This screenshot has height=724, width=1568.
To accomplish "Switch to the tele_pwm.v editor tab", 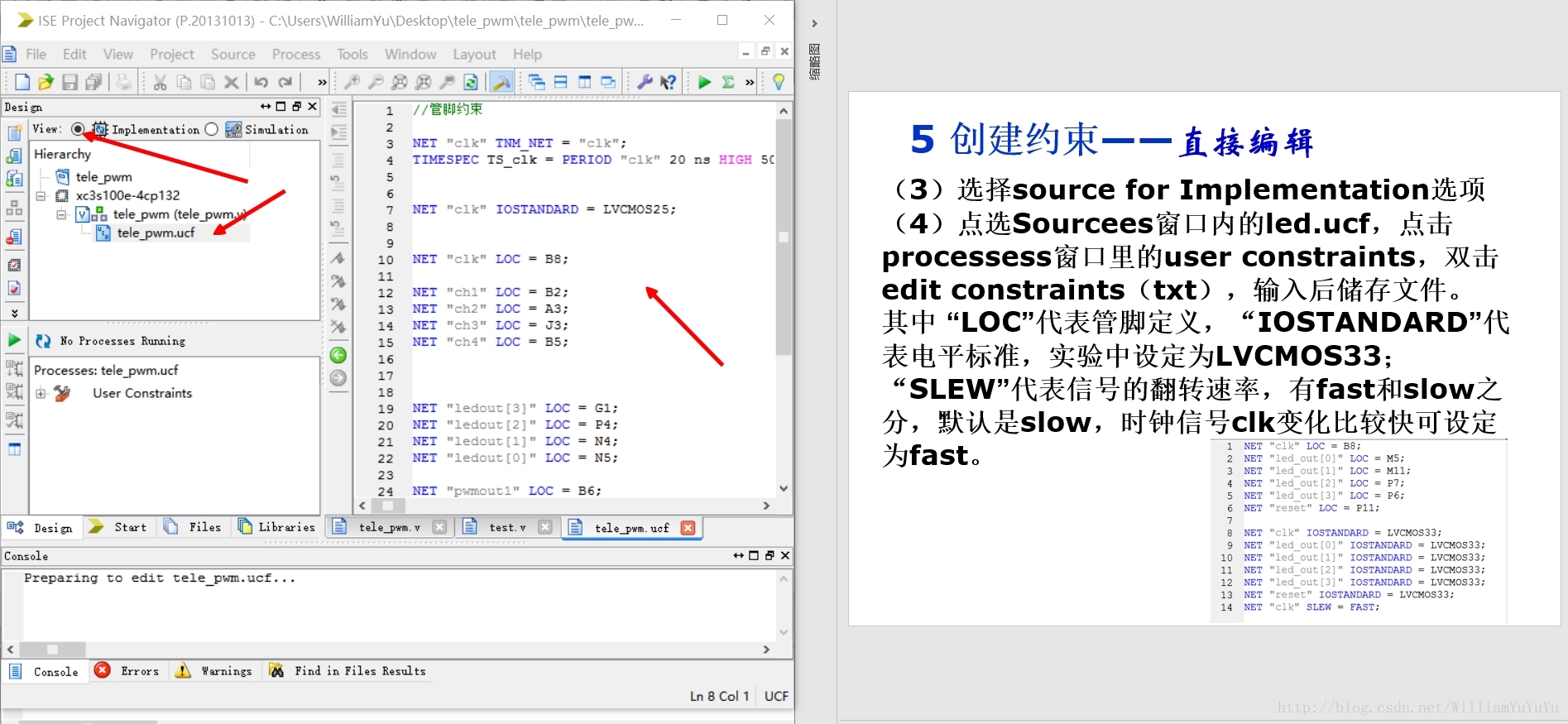I will (389, 527).
